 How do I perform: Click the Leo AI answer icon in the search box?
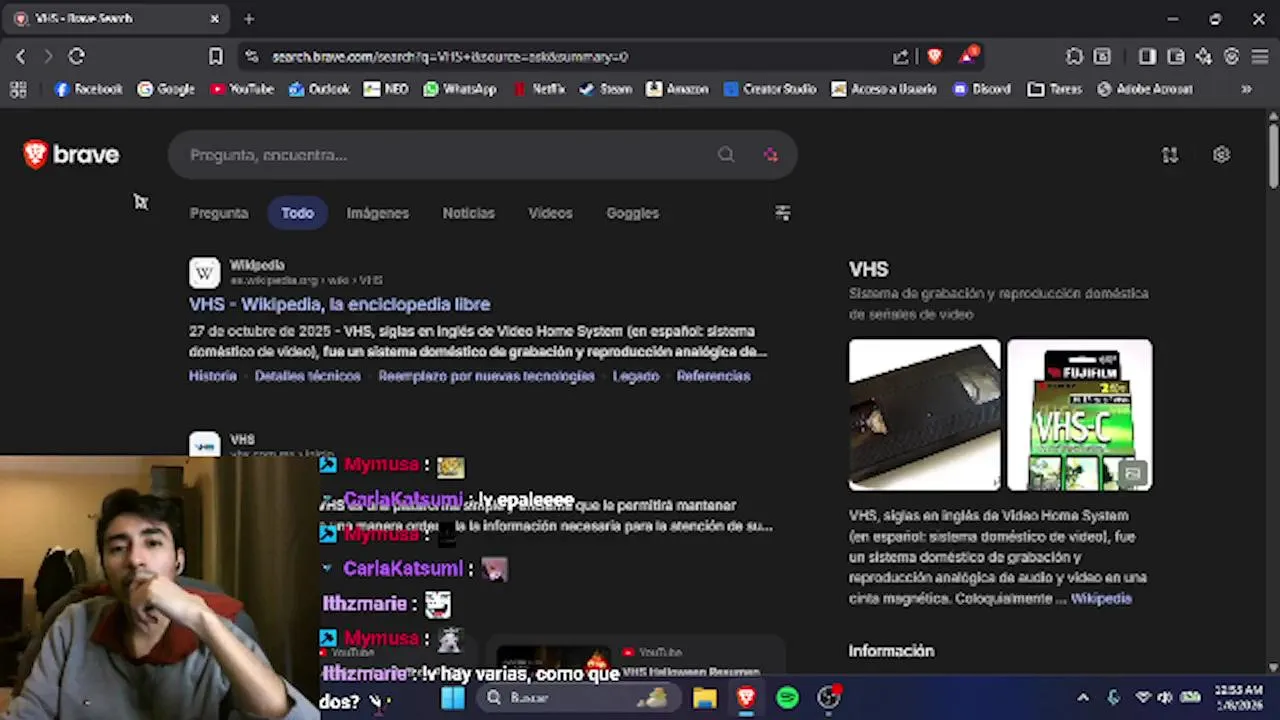770,155
